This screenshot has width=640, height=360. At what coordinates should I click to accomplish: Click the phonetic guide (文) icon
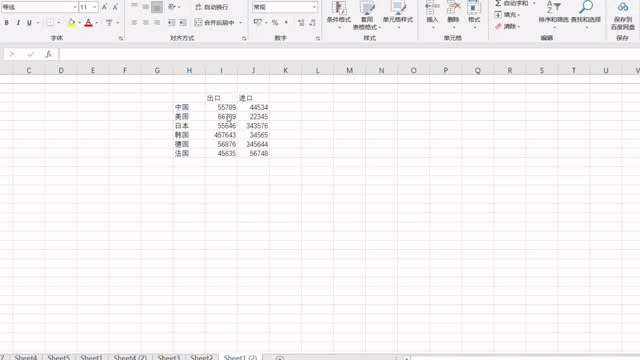[x=109, y=23]
